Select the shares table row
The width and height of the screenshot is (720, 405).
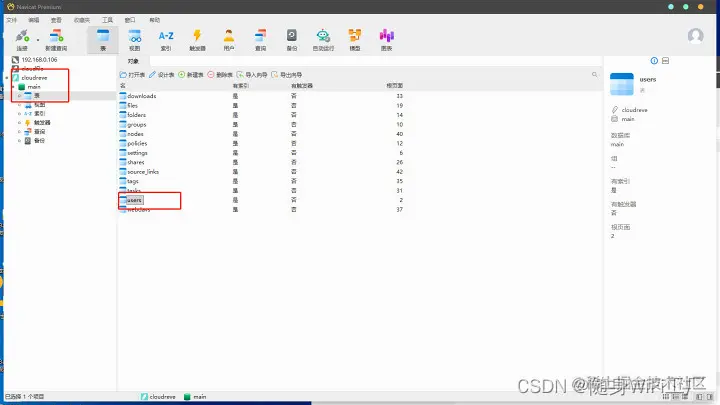click(x=261, y=162)
